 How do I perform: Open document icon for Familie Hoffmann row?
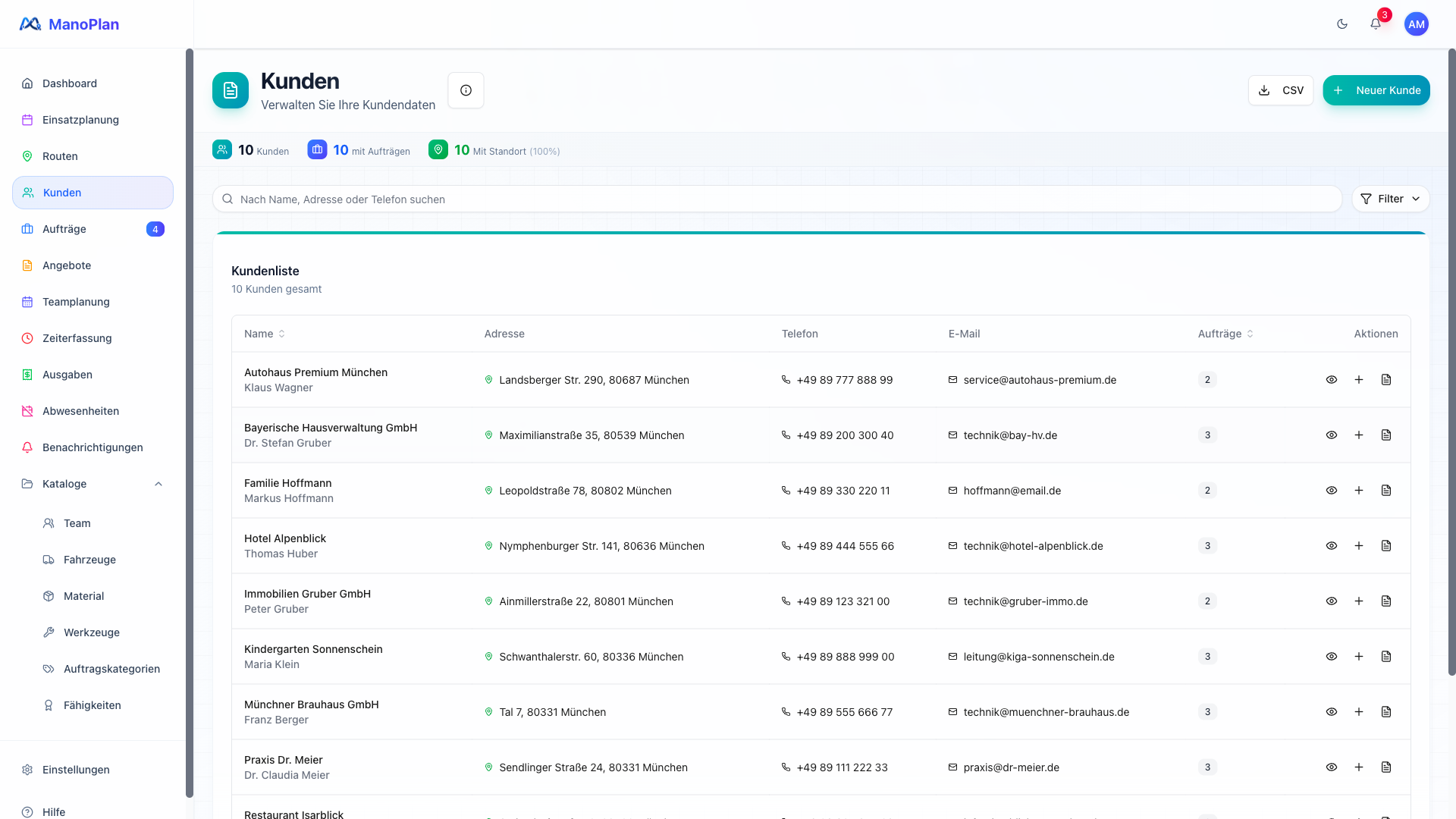coord(1385,491)
